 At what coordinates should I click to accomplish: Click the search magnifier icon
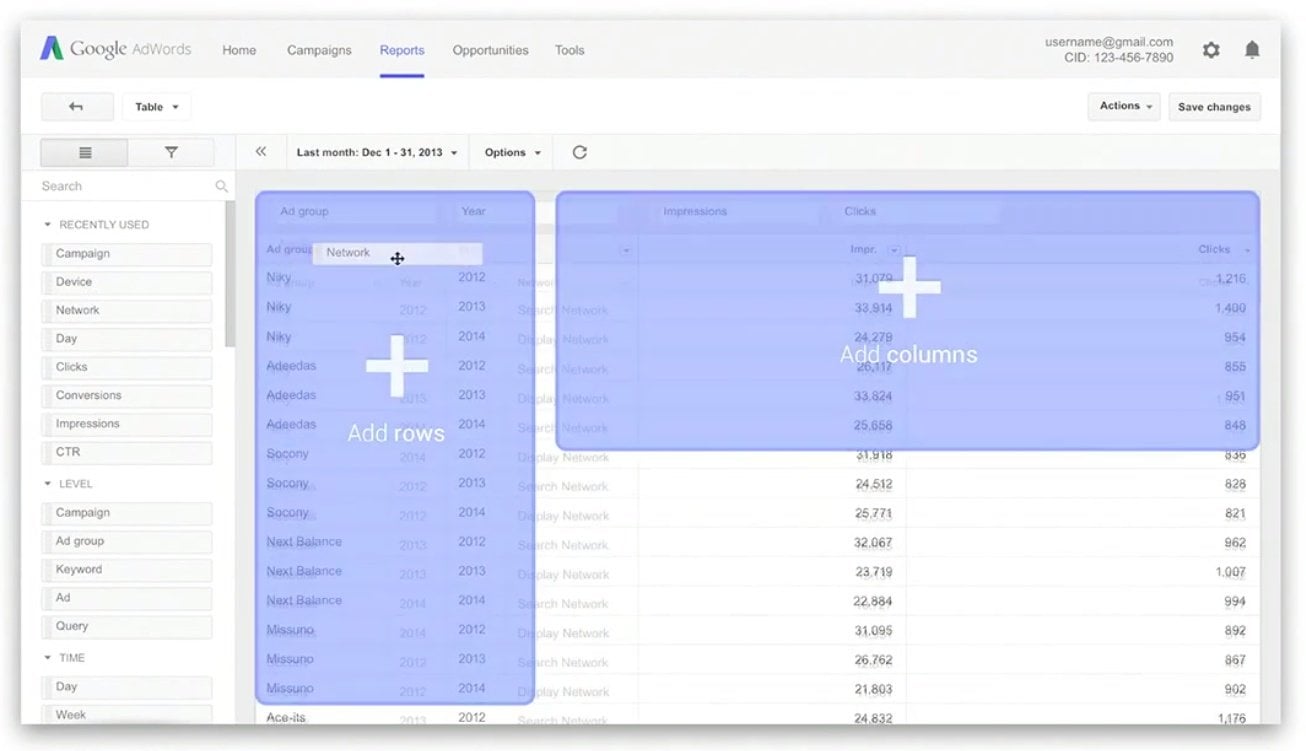tap(221, 186)
